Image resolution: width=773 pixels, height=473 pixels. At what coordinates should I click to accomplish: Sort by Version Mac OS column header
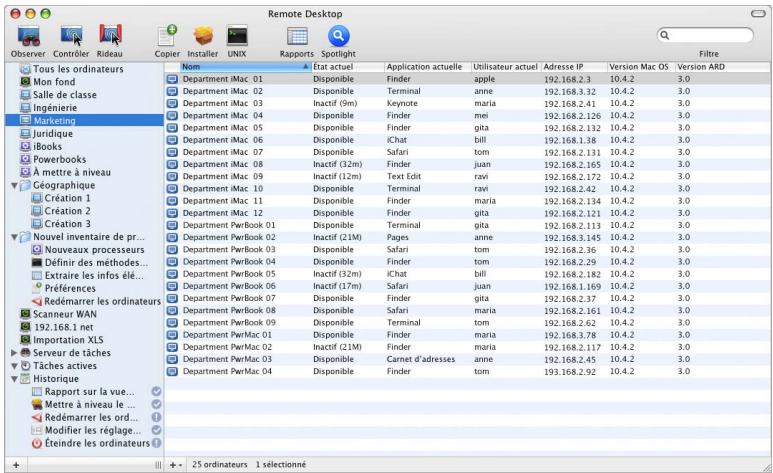click(641, 67)
